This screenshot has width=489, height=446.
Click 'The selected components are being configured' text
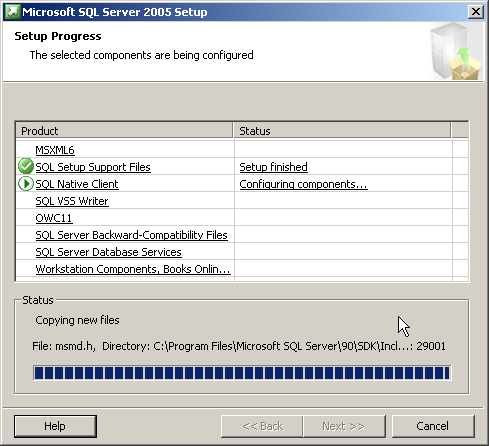(x=142, y=55)
